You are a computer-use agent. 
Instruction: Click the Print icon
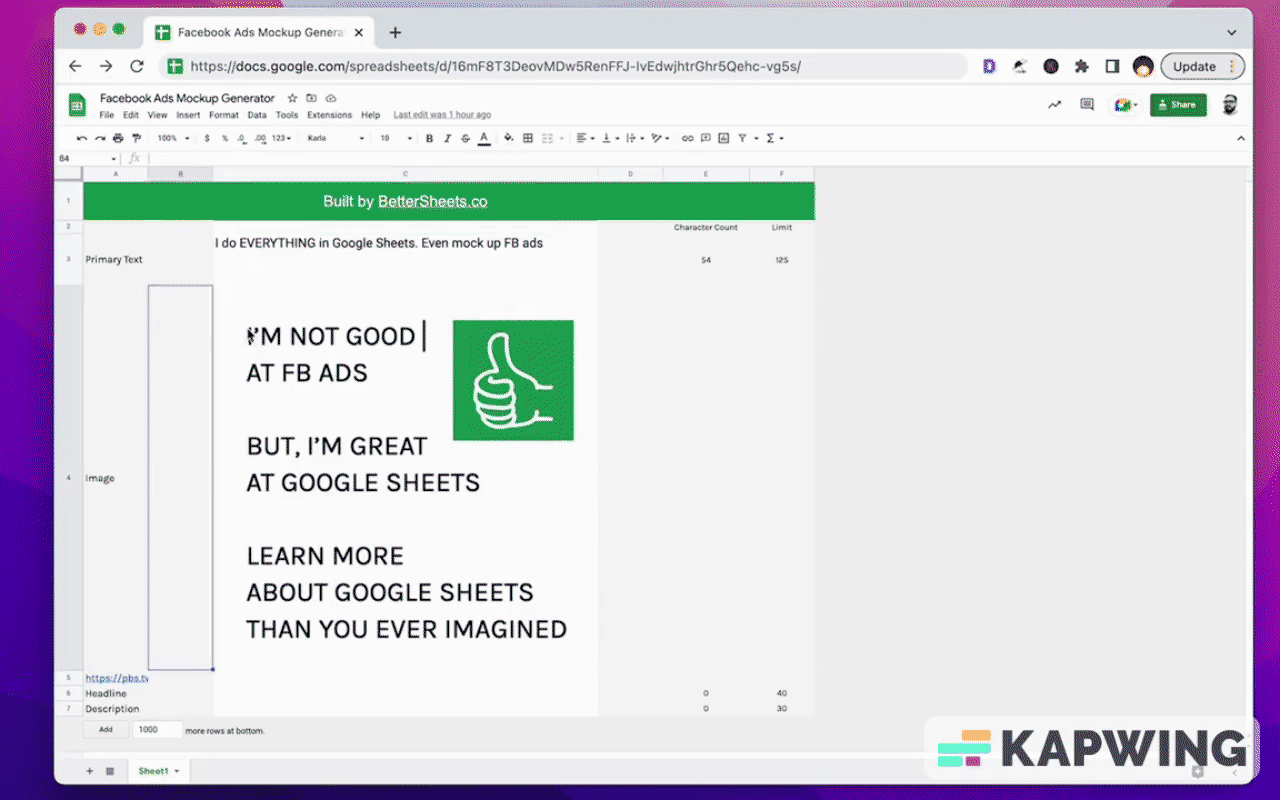118,138
